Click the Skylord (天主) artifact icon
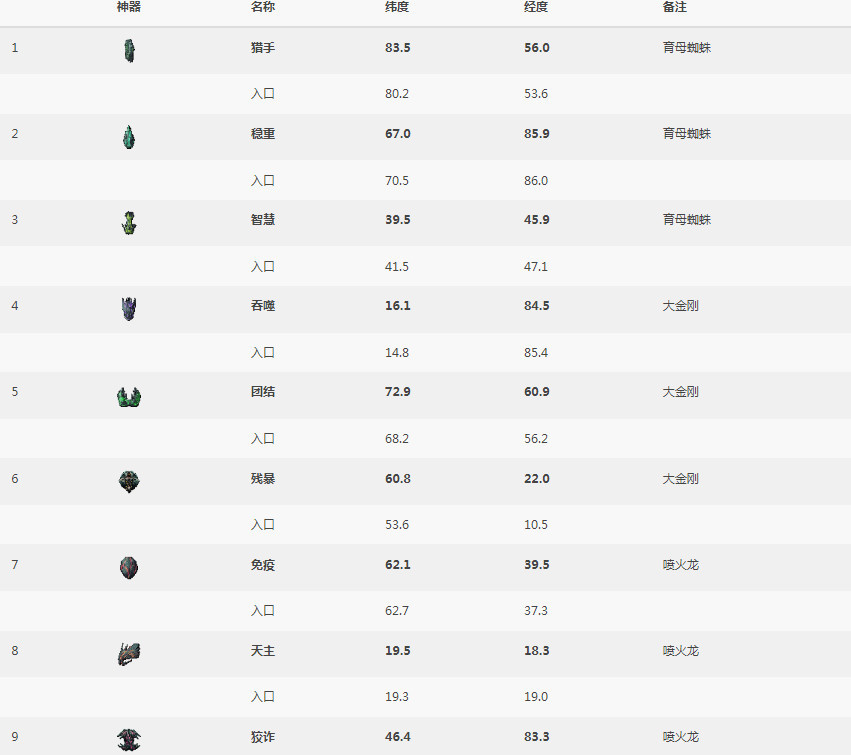 (x=128, y=654)
